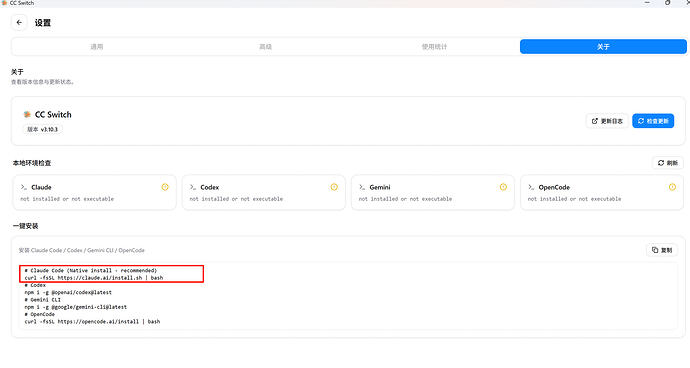Open the 更新日志 changelog link
This screenshot has height=368, width=690.
click(x=607, y=121)
